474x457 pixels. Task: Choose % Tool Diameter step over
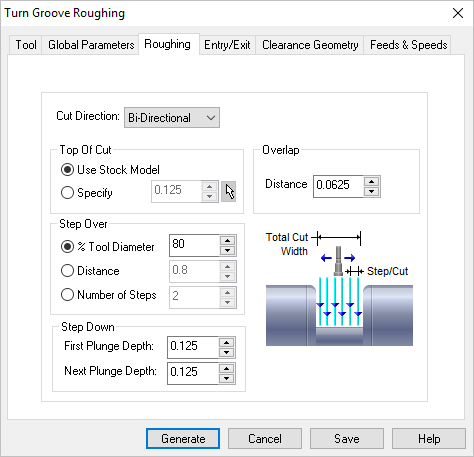tap(108, 247)
